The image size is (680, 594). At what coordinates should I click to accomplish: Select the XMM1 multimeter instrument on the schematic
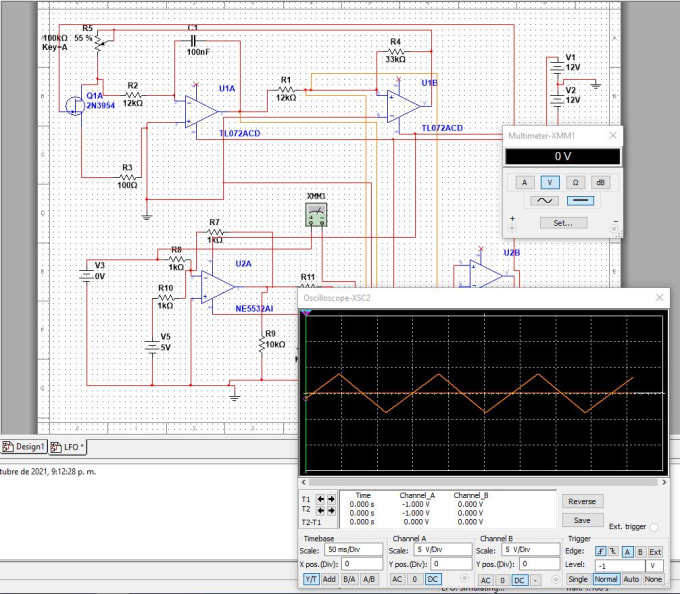(316, 215)
